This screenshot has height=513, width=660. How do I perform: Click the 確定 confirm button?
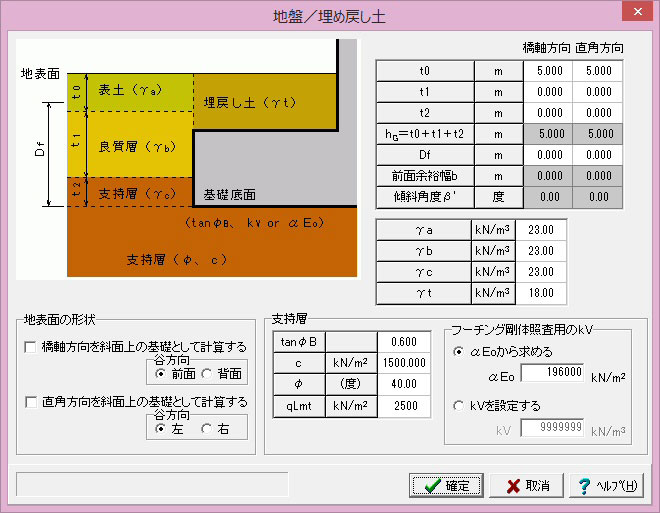pyautogui.click(x=446, y=485)
